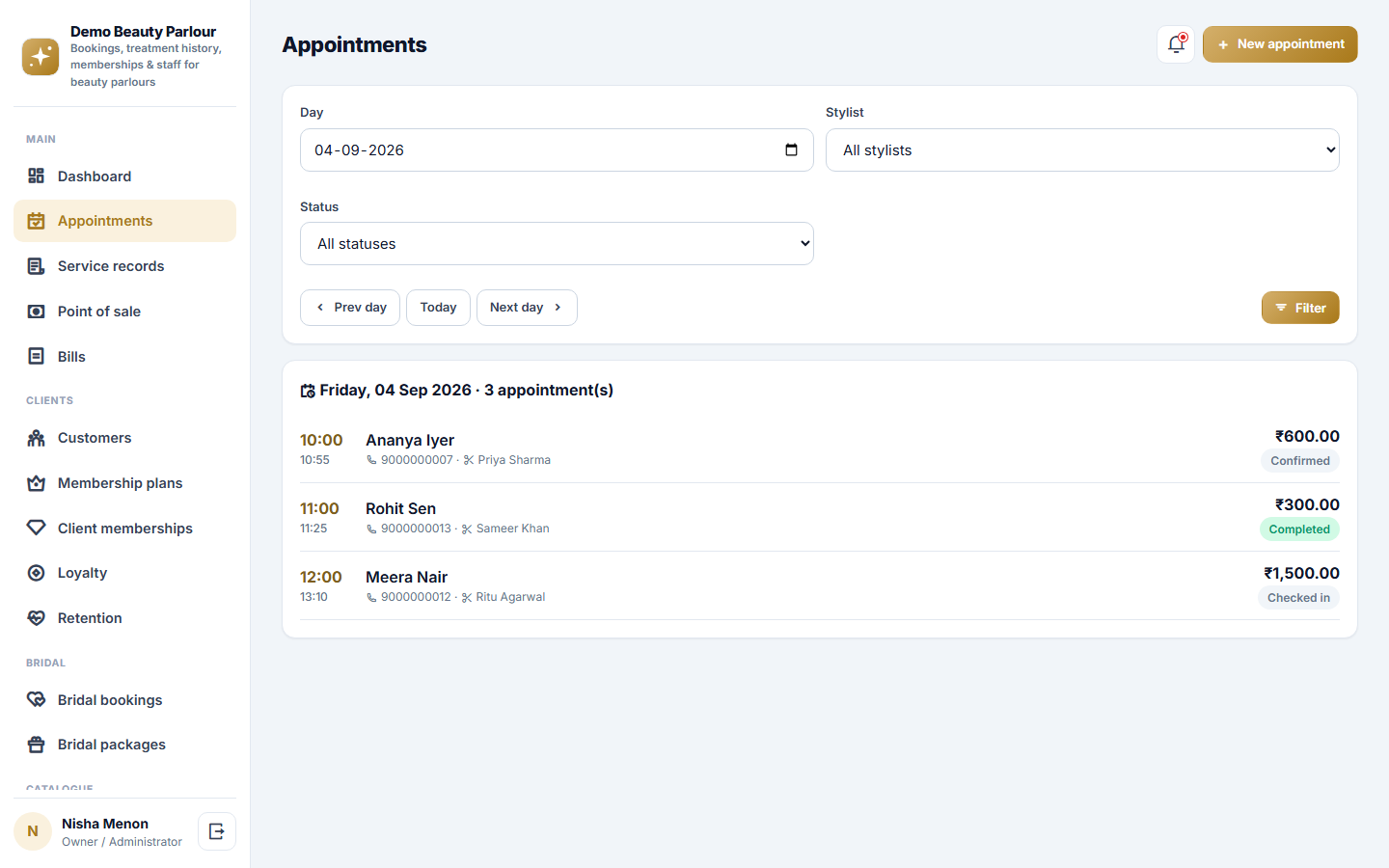Open Service records page
Screen dimensions: 1389x868
coord(124,266)
